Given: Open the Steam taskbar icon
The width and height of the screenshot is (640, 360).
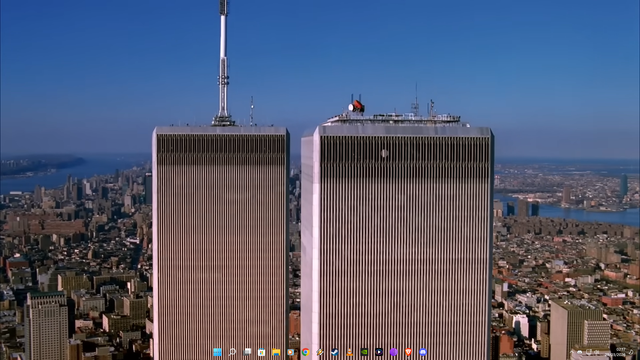Looking at the screenshot, I should pos(335,352).
